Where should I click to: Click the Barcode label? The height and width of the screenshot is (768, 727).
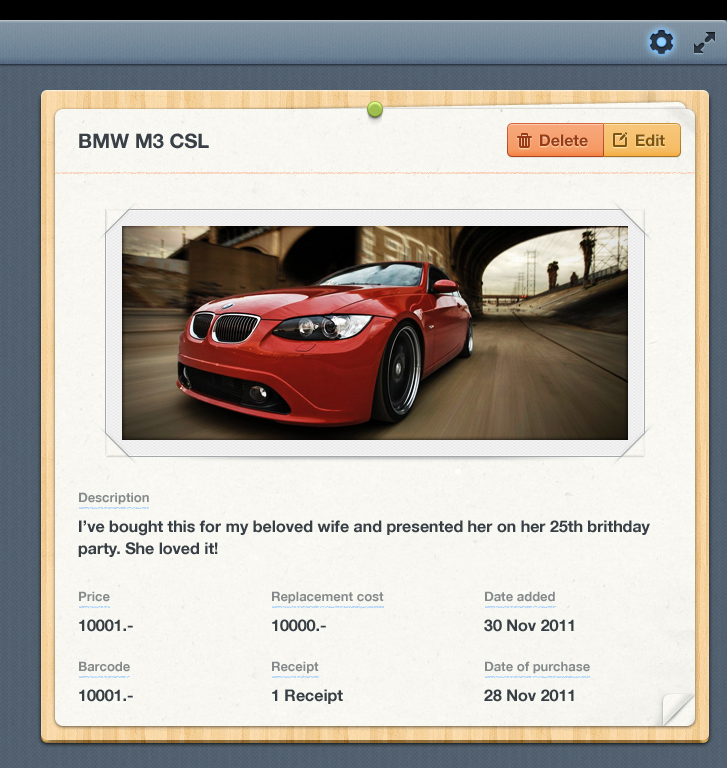pos(104,667)
